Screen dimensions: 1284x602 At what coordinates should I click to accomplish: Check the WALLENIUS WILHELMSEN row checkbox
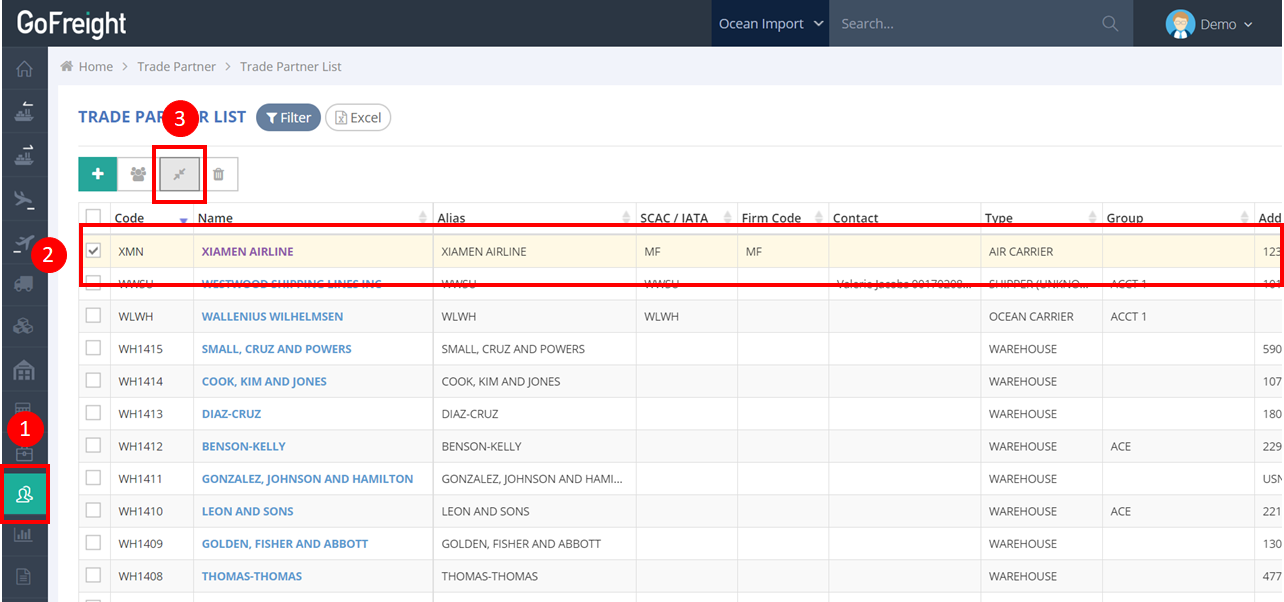[94, 316]
